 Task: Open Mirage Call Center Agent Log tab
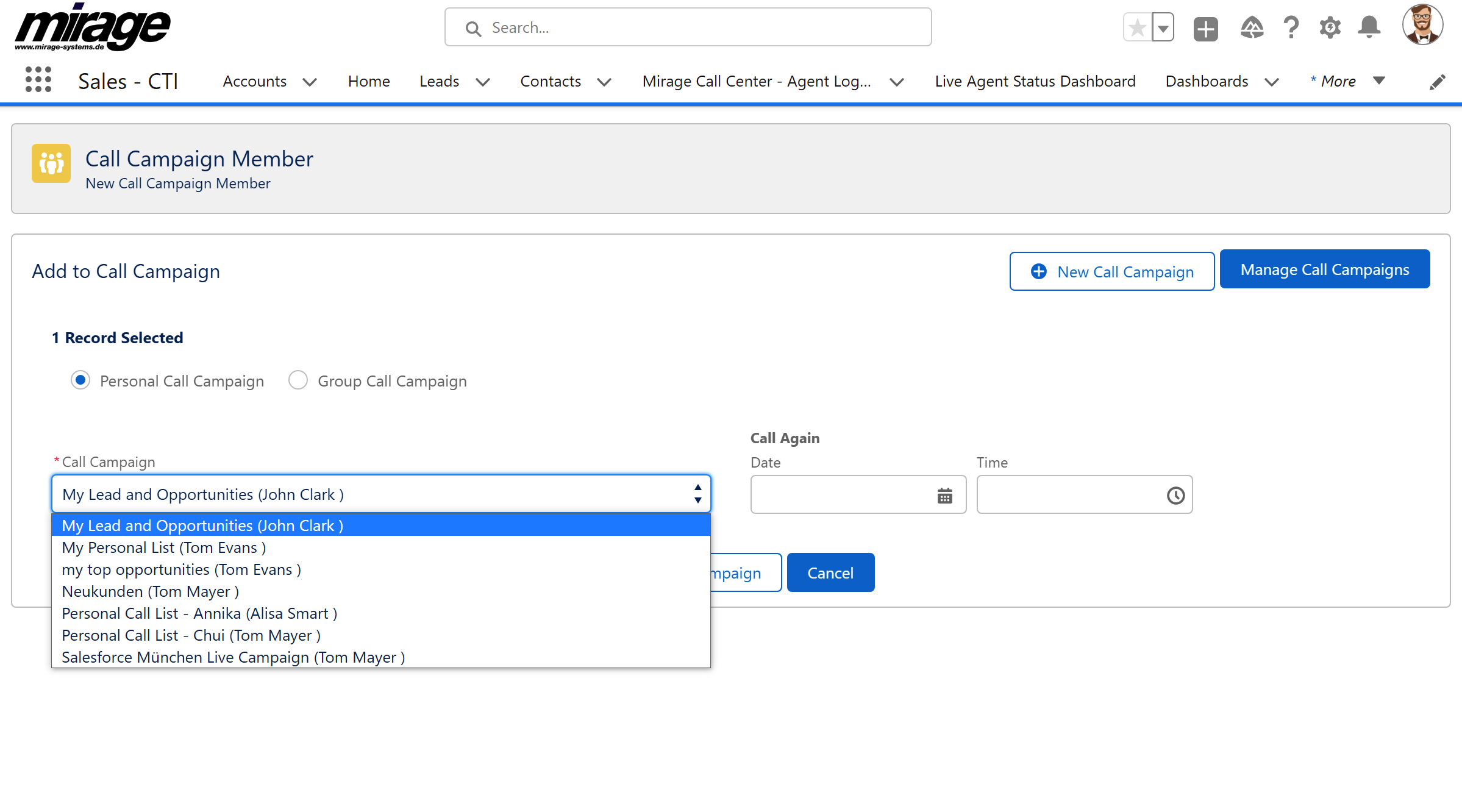757,81
